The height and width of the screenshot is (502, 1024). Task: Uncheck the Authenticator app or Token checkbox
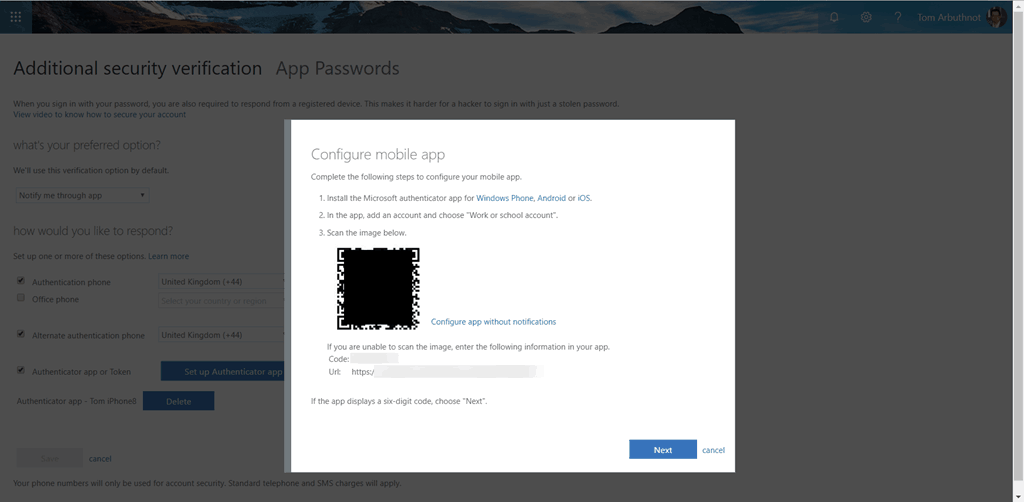(x=21, y=370)
